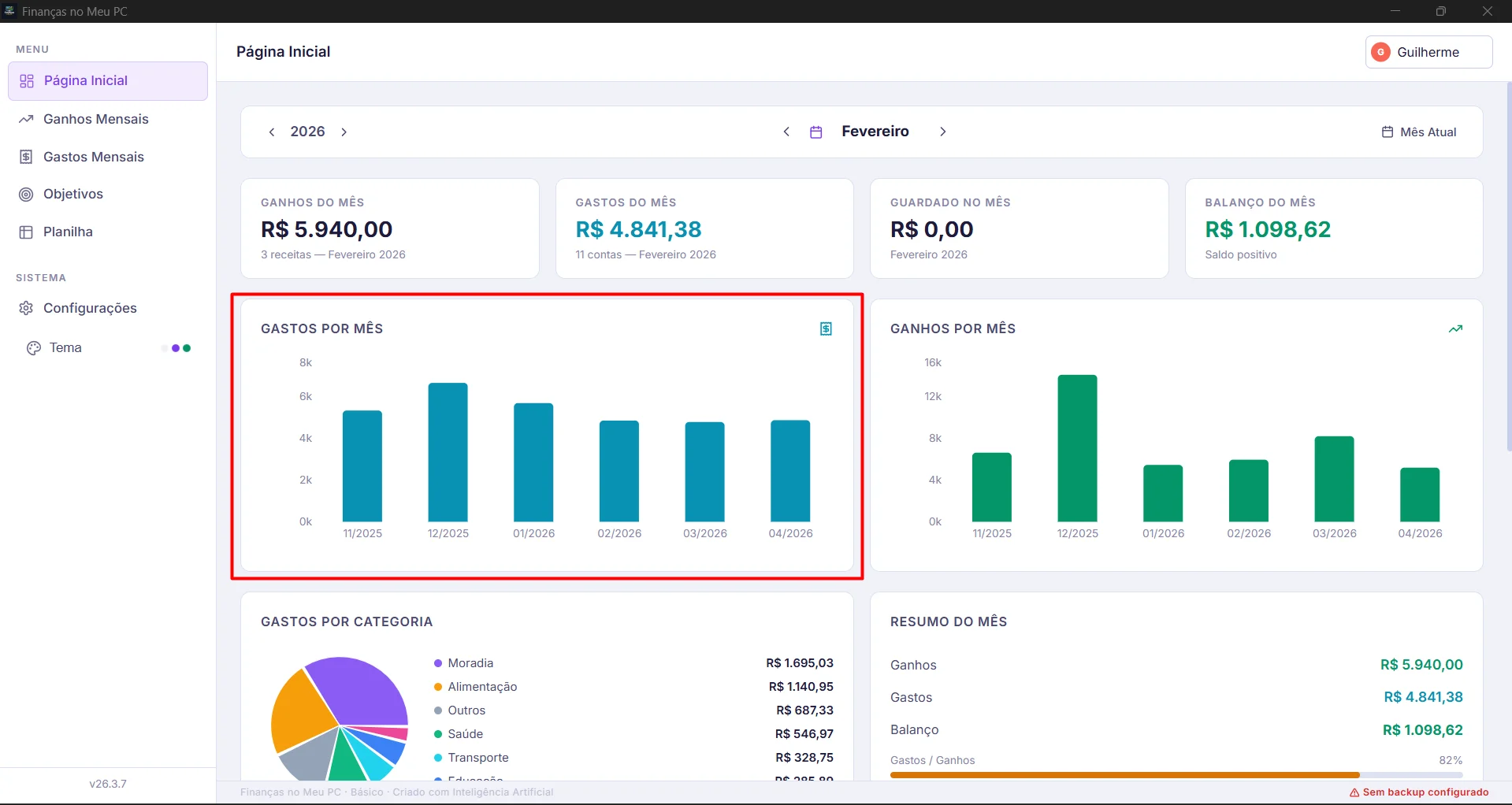Advance to next month after Fevereiro
Viewport: 1512px width, 805px height.
tap(943, 132)
